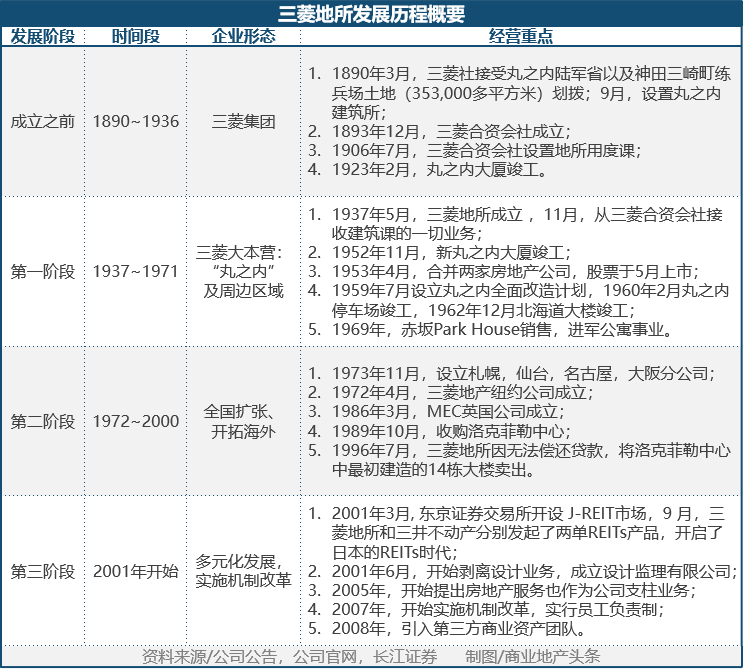Select the 发展阶段 column header
The image size is (755, 669).
[43, 36]
